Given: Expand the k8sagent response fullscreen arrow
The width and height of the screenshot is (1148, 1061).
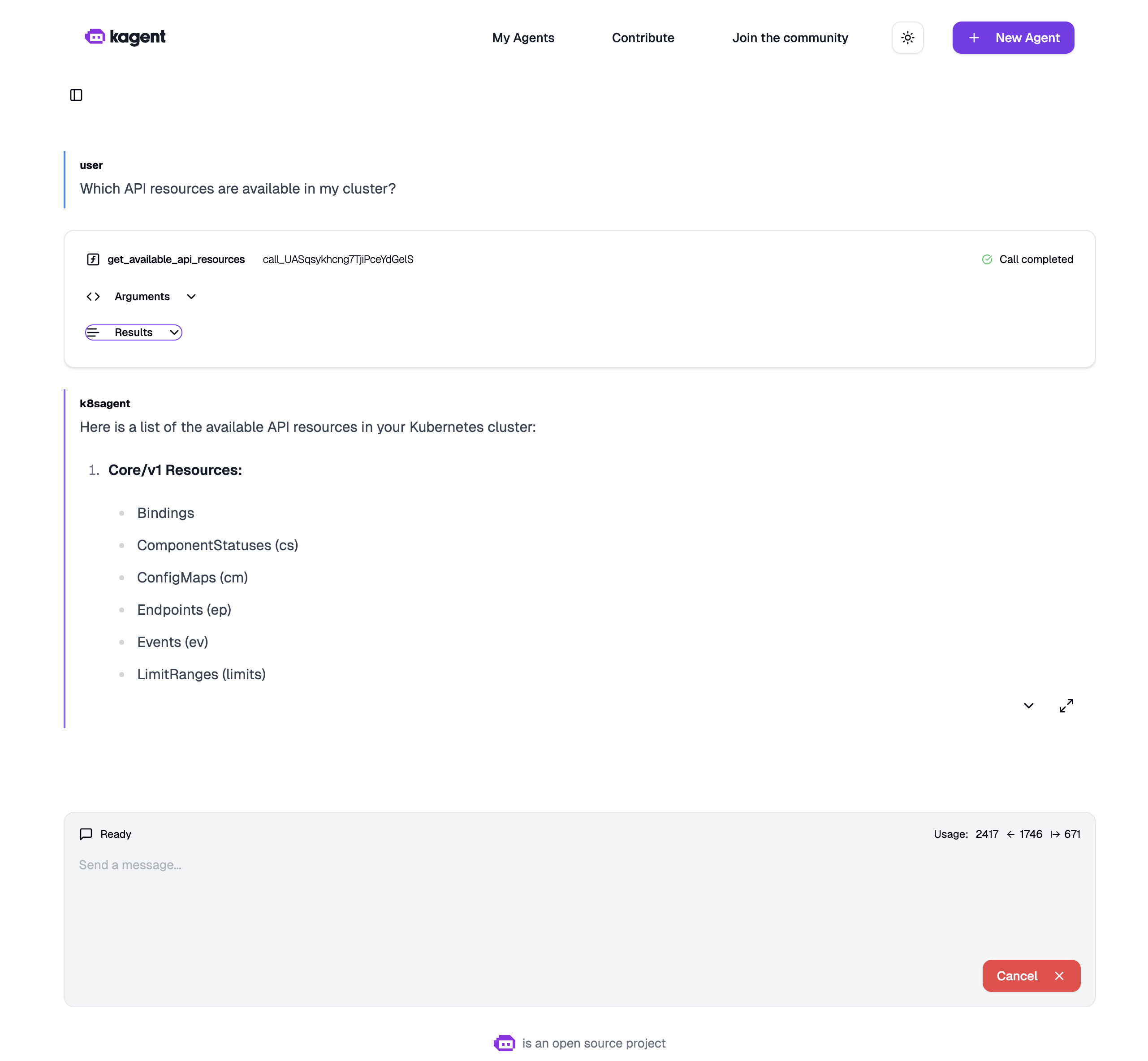Looking at the screenshot, I should pos(1066,705).
